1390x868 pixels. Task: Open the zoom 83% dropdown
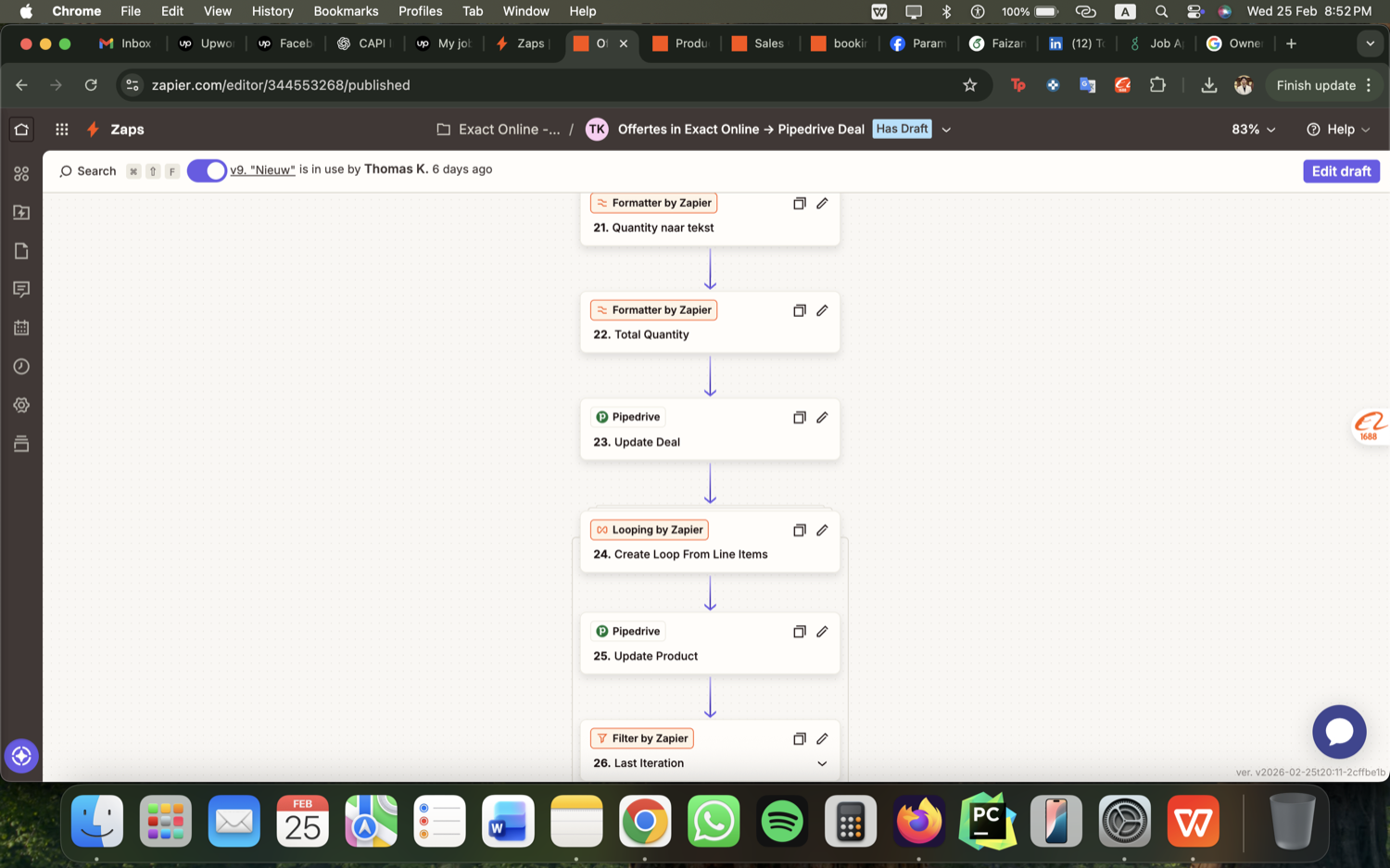click(1253, 130)
